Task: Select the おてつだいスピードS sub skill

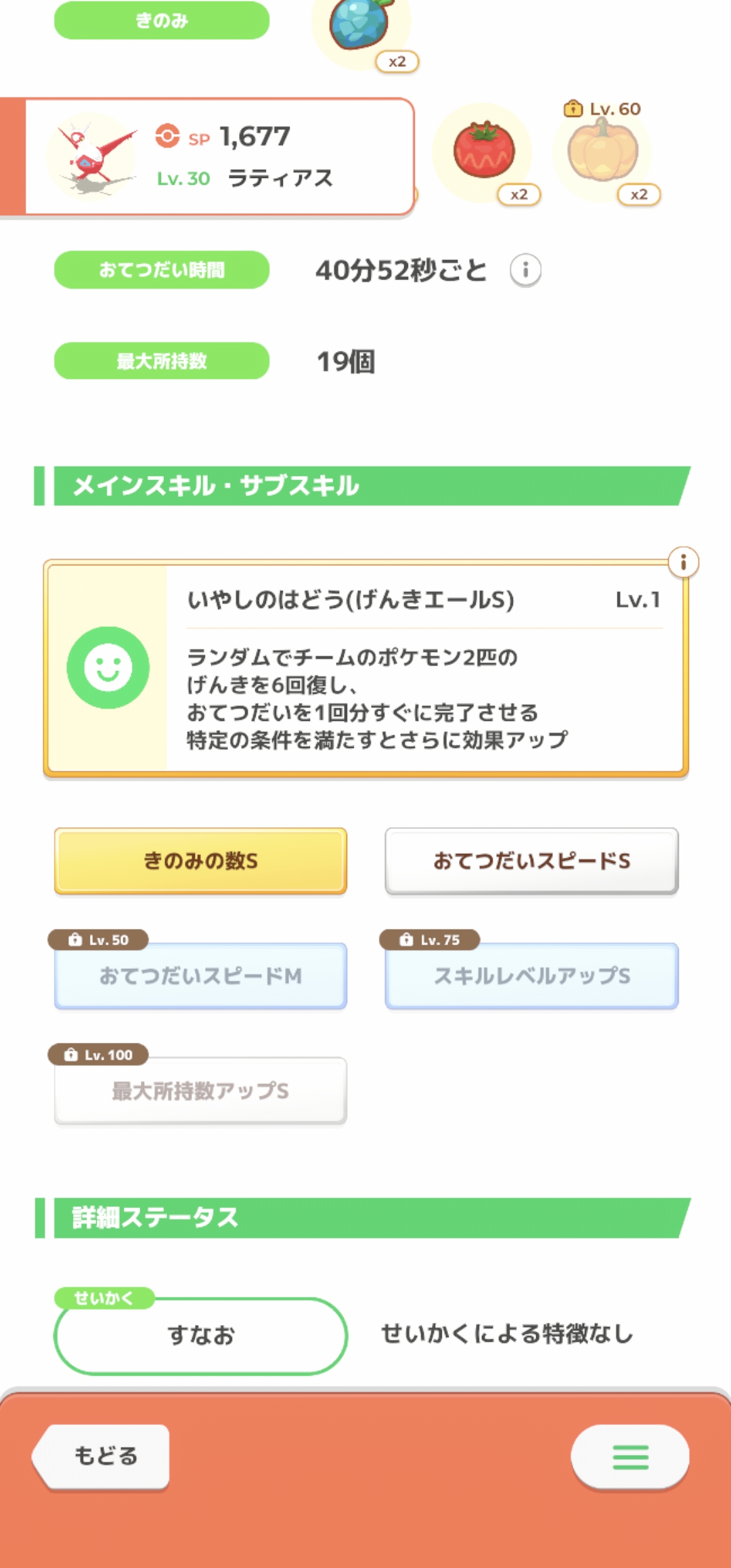Action: click(x=531, y=861)
